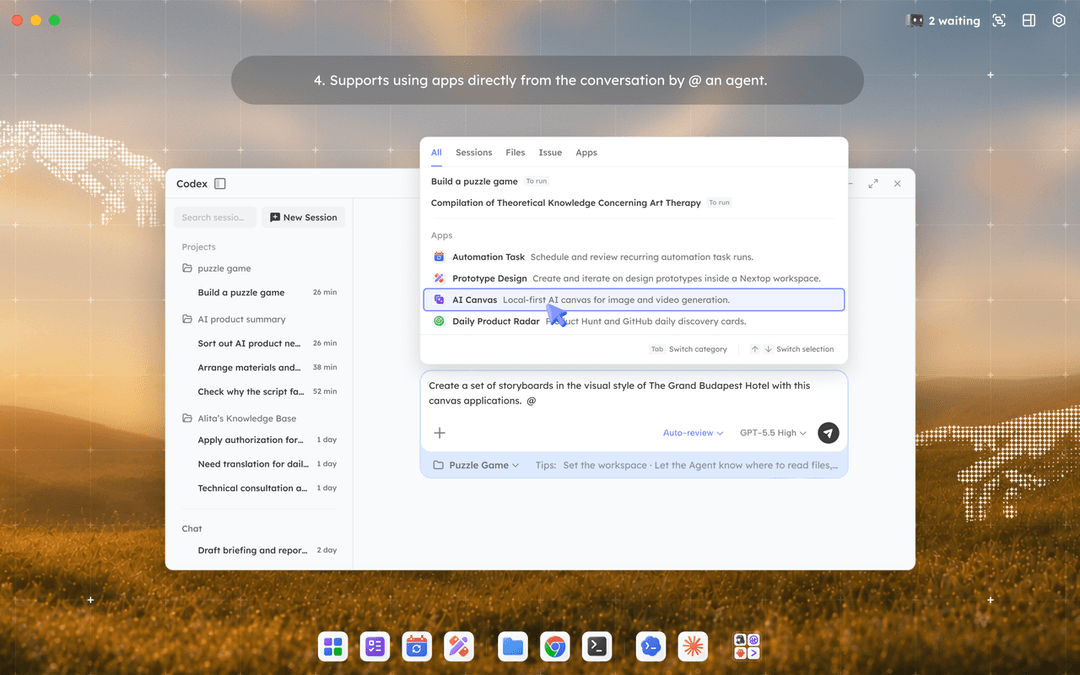Pick the 'Build a puzzle game' popup result
This screenshot has height=675, width=1080.
coord(474,181)
